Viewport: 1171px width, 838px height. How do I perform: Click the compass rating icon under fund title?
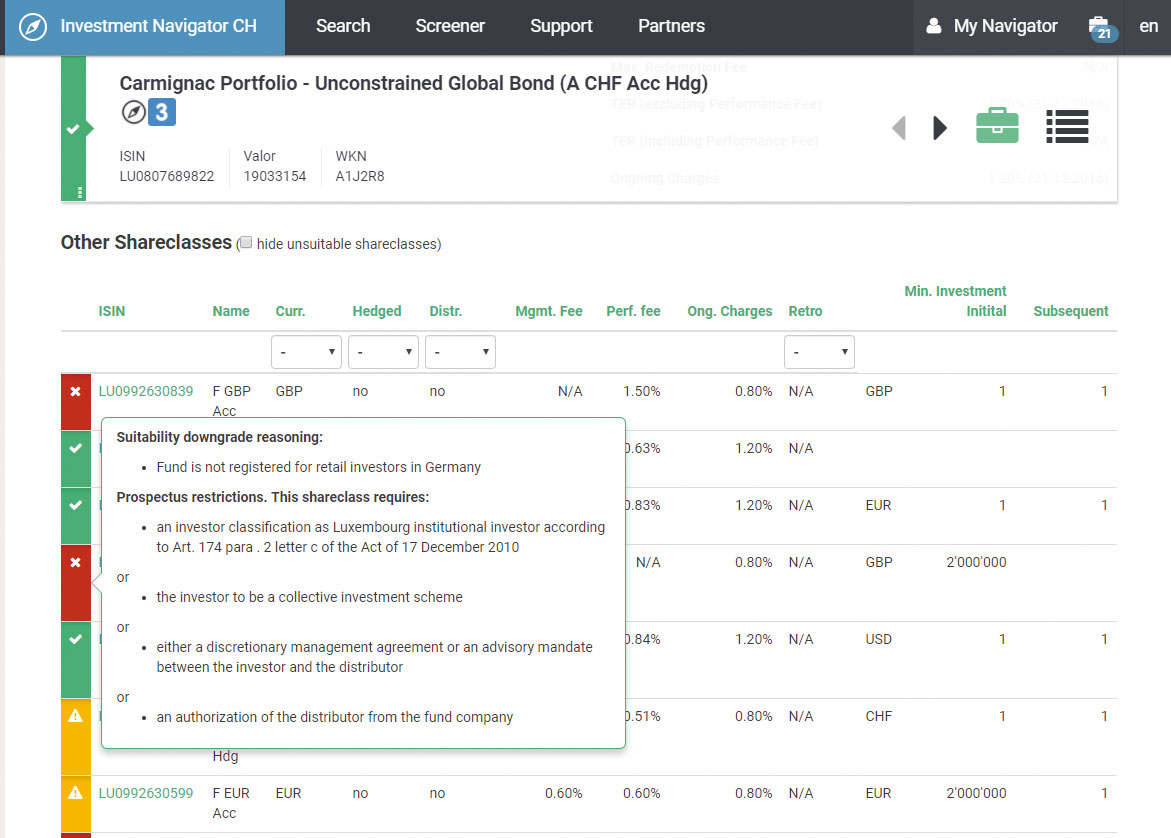133,112
